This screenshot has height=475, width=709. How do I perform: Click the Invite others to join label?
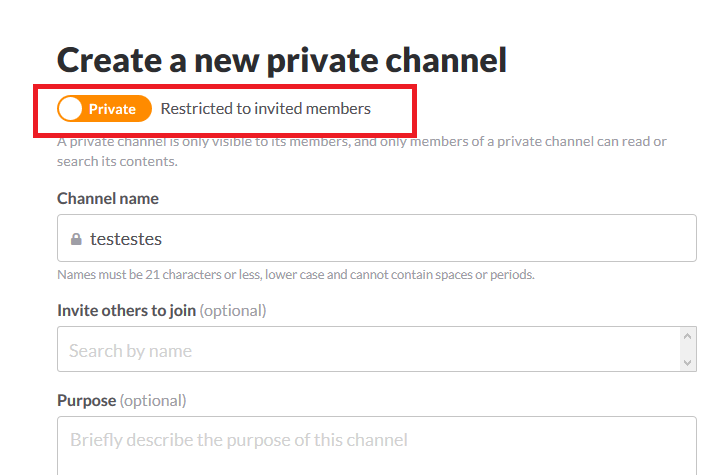pos(126,310)
